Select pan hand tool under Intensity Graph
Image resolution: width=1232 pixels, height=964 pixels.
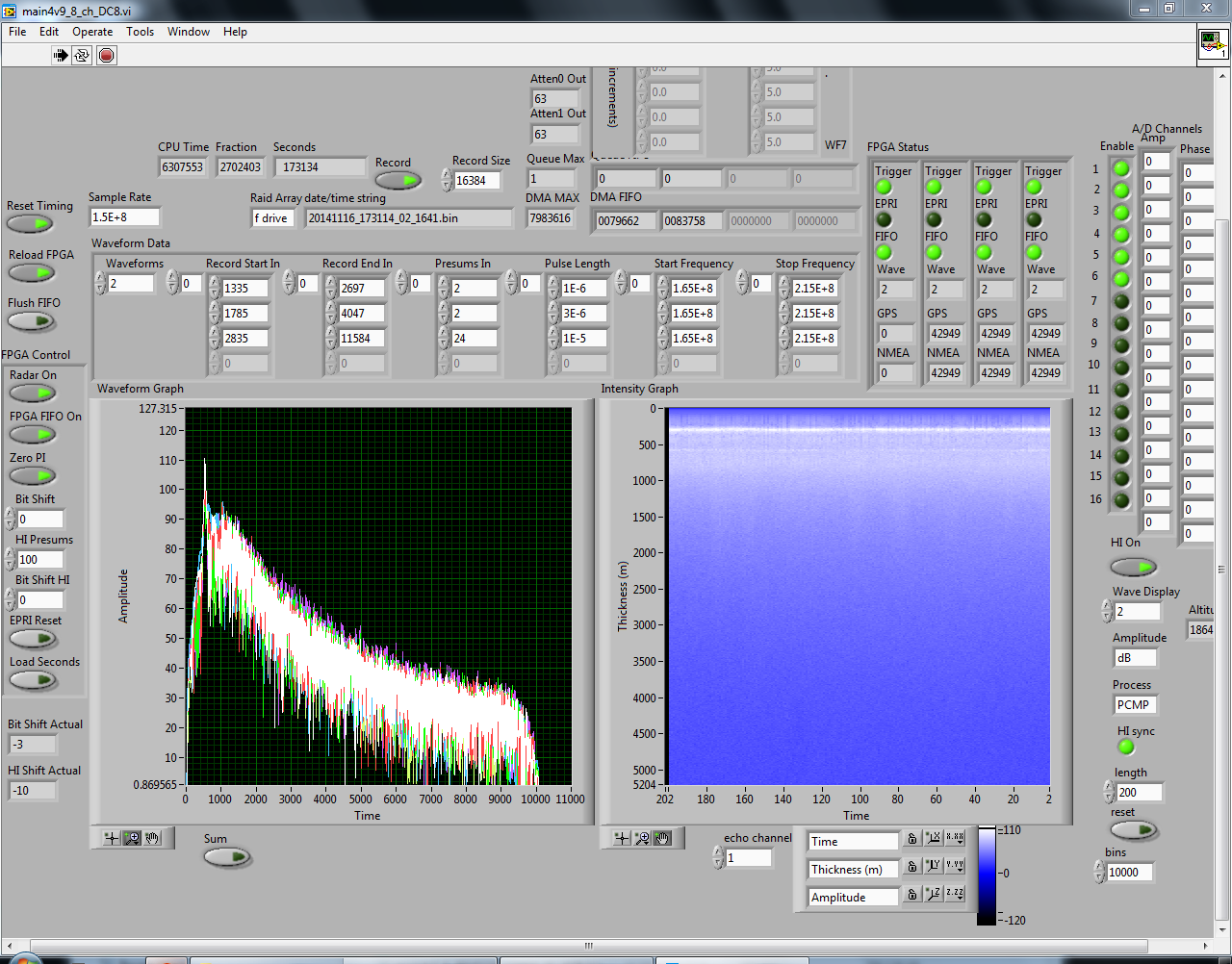pyautogui.click(x=662, y=839)
